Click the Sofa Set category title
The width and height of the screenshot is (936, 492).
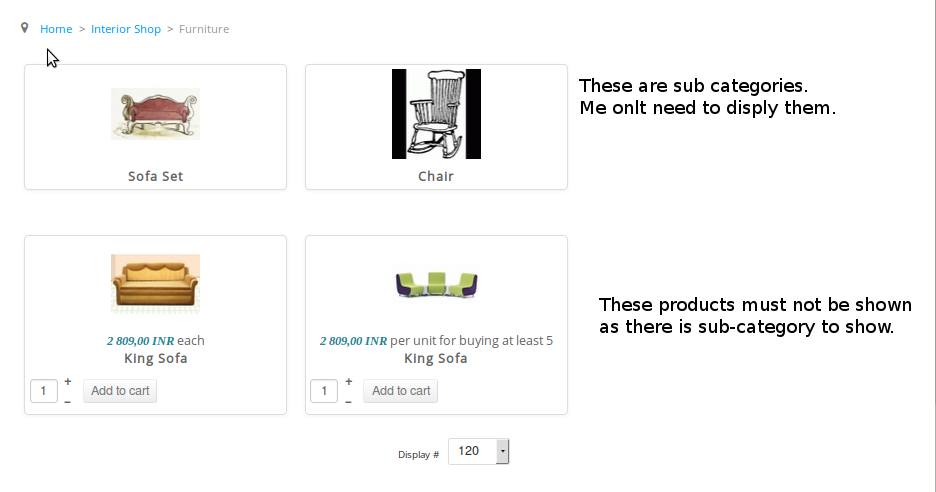point(155,176)
